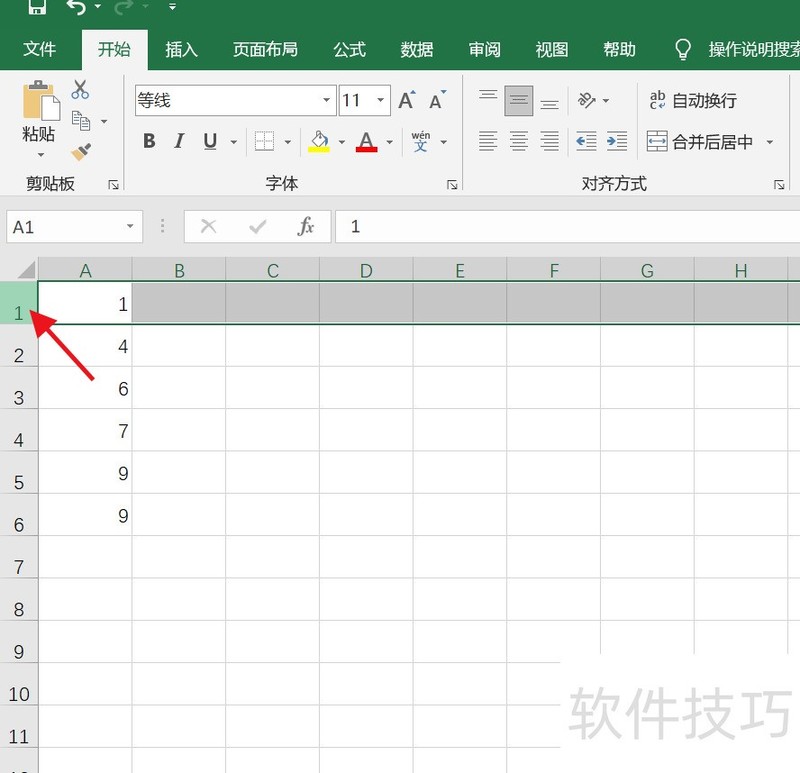Click the Select All corner triangle

(27, 269)
